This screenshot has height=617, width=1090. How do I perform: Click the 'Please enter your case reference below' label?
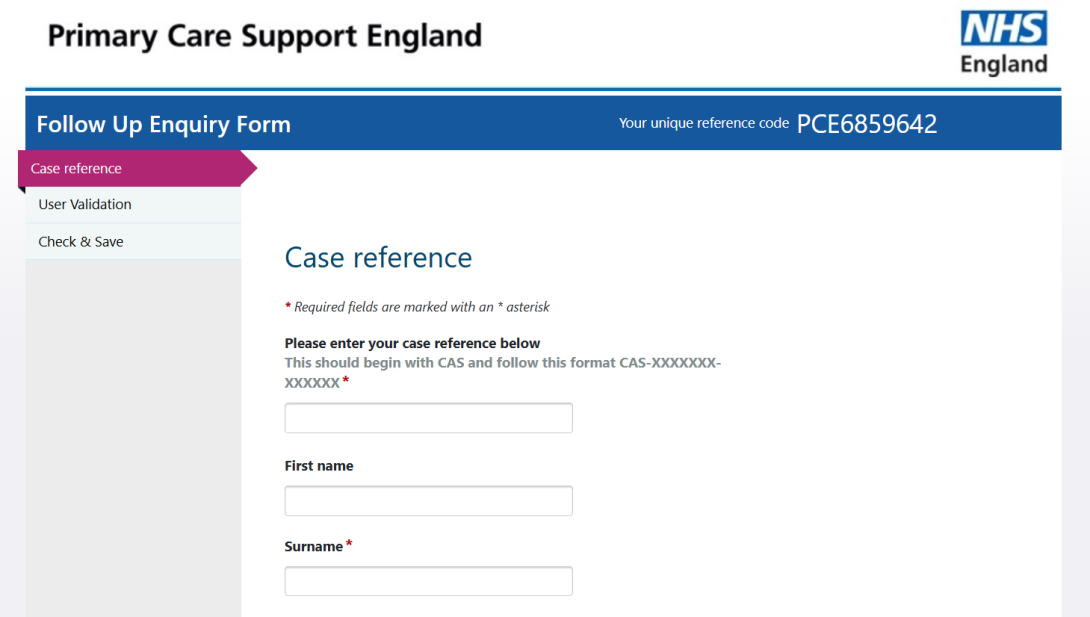[412, 342]
